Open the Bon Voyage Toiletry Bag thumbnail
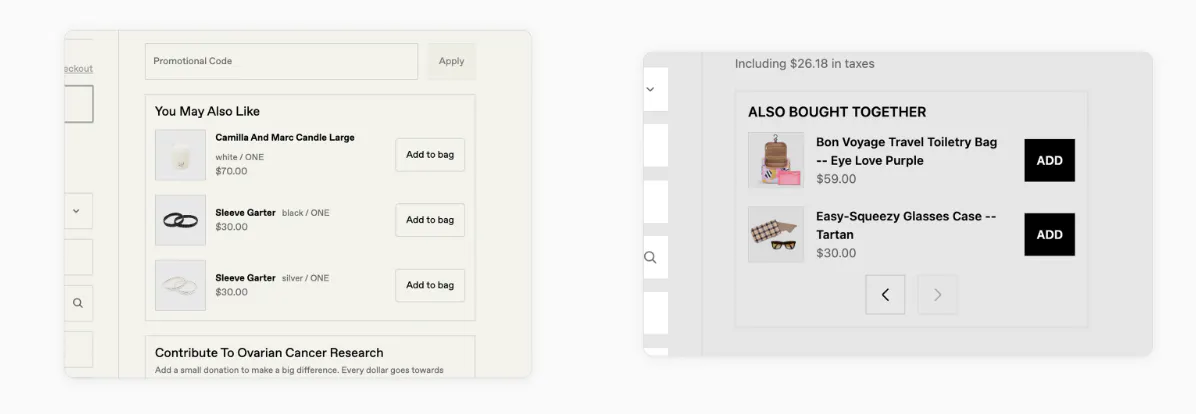The width and height of the screenshot is (1196, 414). pyautogui.click(x=776, y=160)
